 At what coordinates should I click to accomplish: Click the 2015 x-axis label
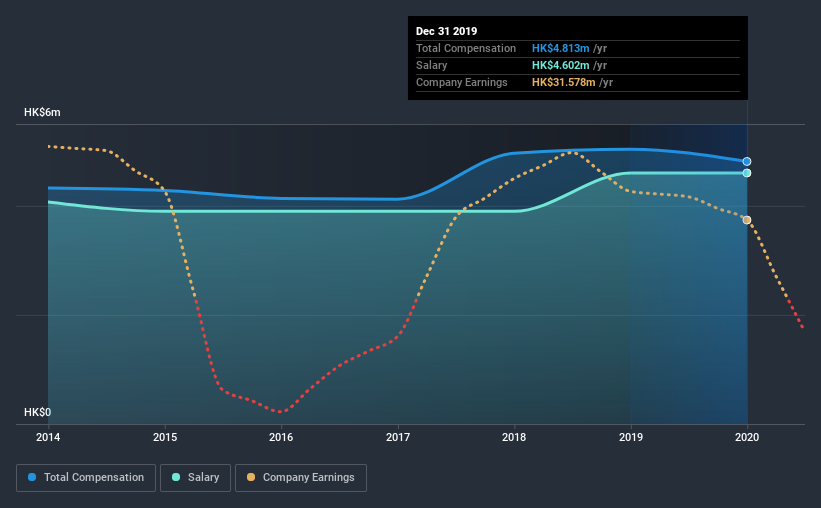click(x=165, y=437)
